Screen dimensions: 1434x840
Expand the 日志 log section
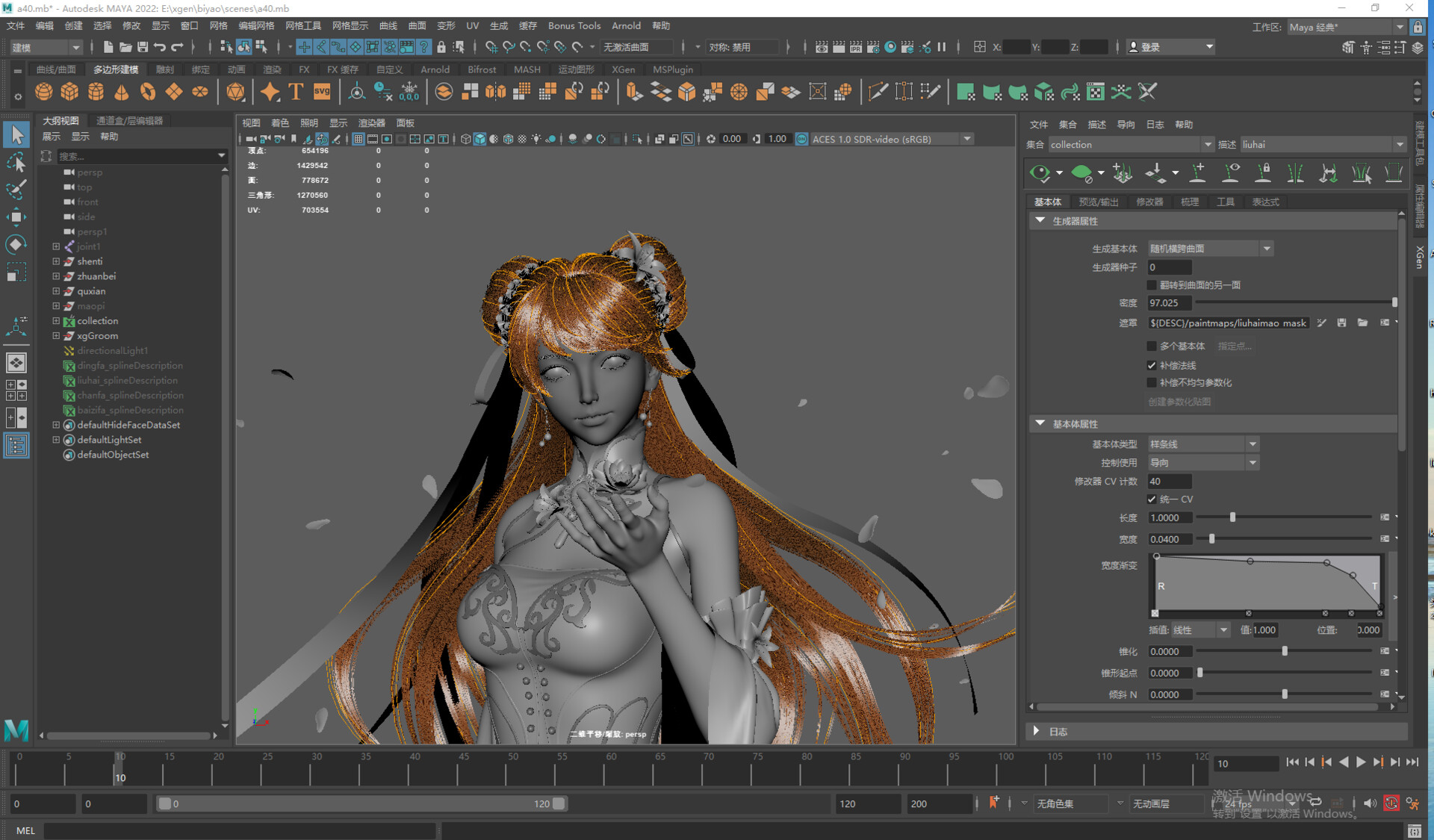click(x=1037, y=731)
